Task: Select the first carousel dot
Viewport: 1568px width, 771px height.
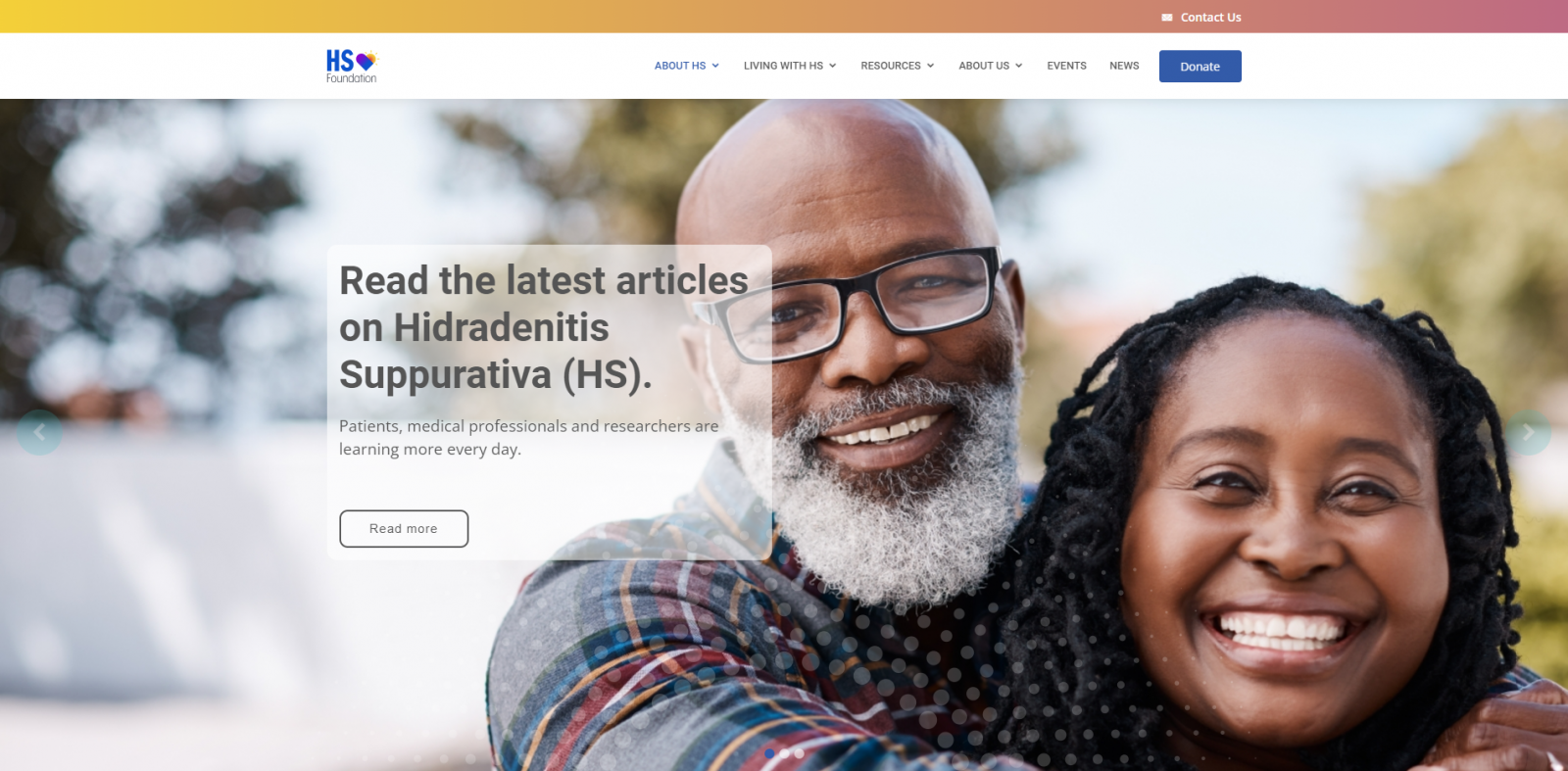Action: pyautogui.click(x=769, y=753)
